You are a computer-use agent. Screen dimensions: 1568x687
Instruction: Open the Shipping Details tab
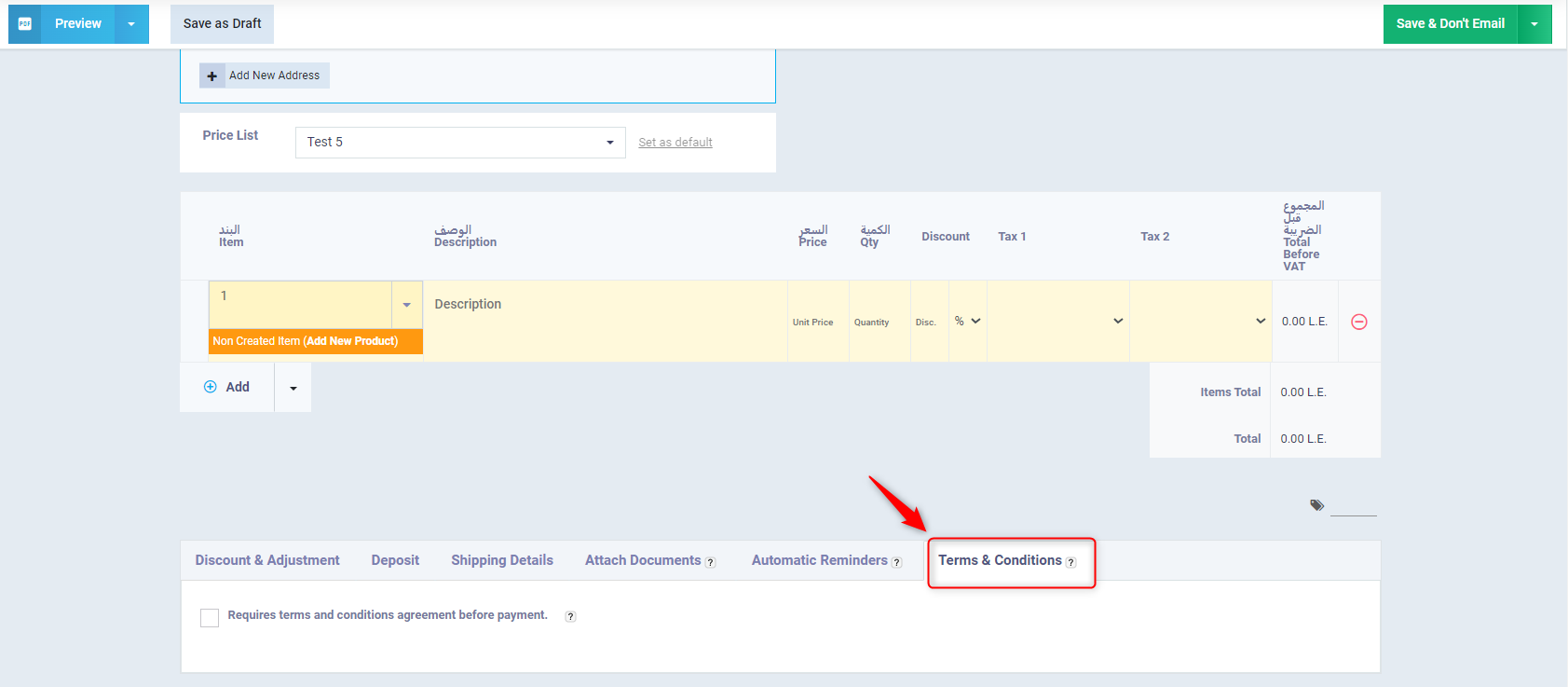(x=501, y=560)
